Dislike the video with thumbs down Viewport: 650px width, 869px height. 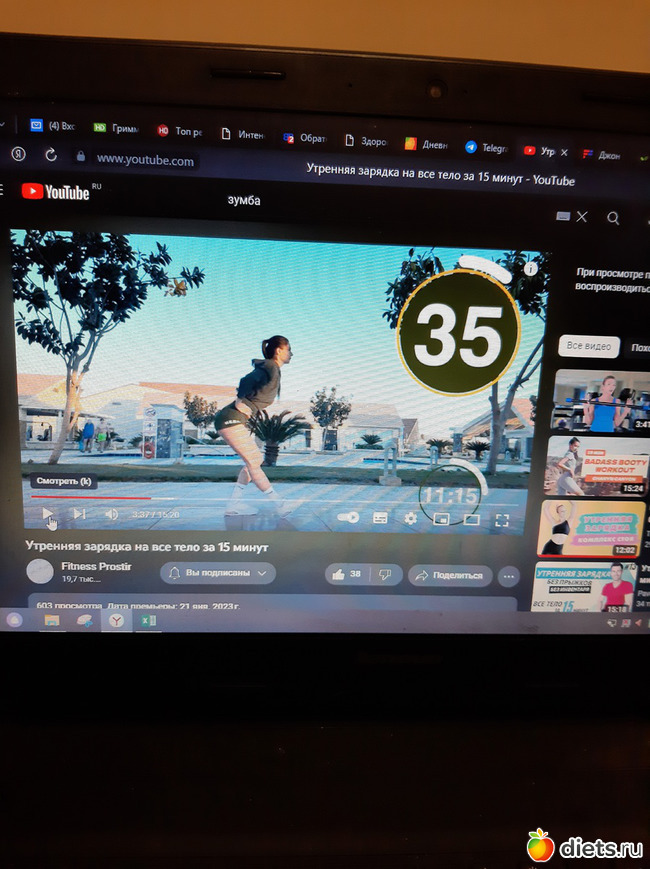pyautogui.click(x=384, y=575)
